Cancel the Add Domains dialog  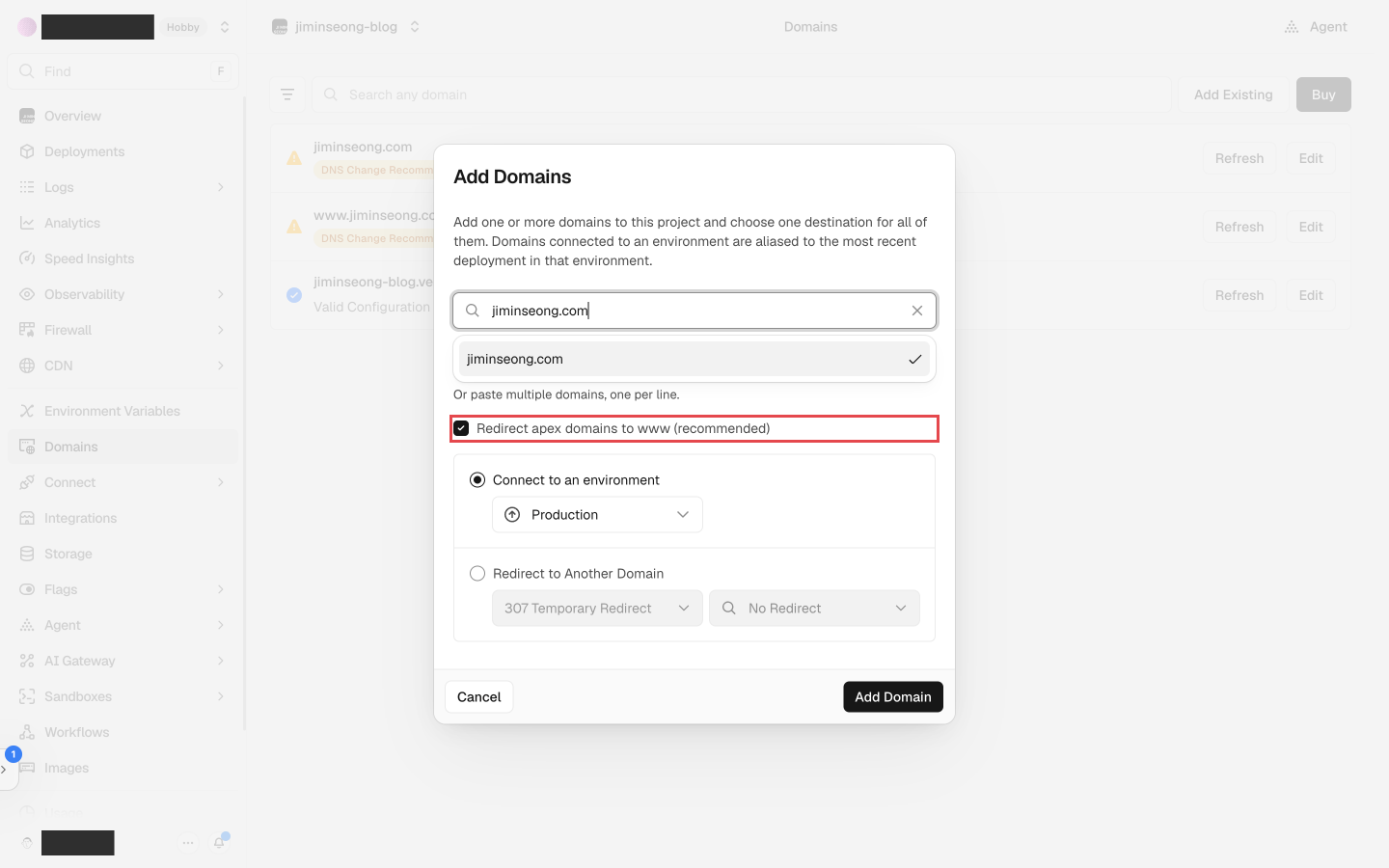coord(479,697)
